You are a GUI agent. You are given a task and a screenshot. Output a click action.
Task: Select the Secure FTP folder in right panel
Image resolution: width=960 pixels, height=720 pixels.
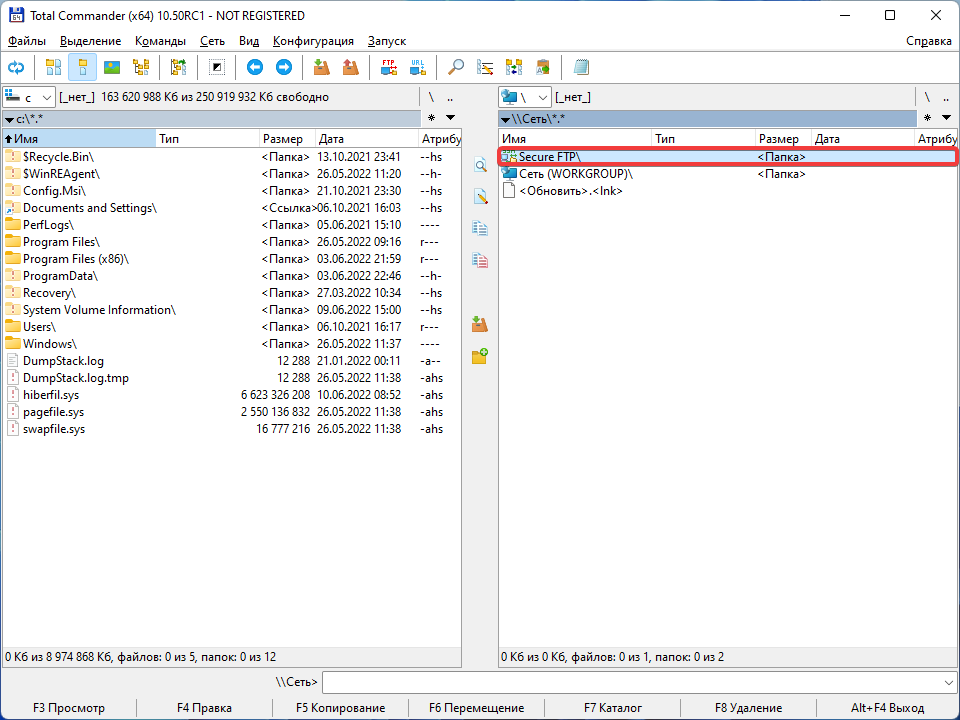[x=548, y=157]
